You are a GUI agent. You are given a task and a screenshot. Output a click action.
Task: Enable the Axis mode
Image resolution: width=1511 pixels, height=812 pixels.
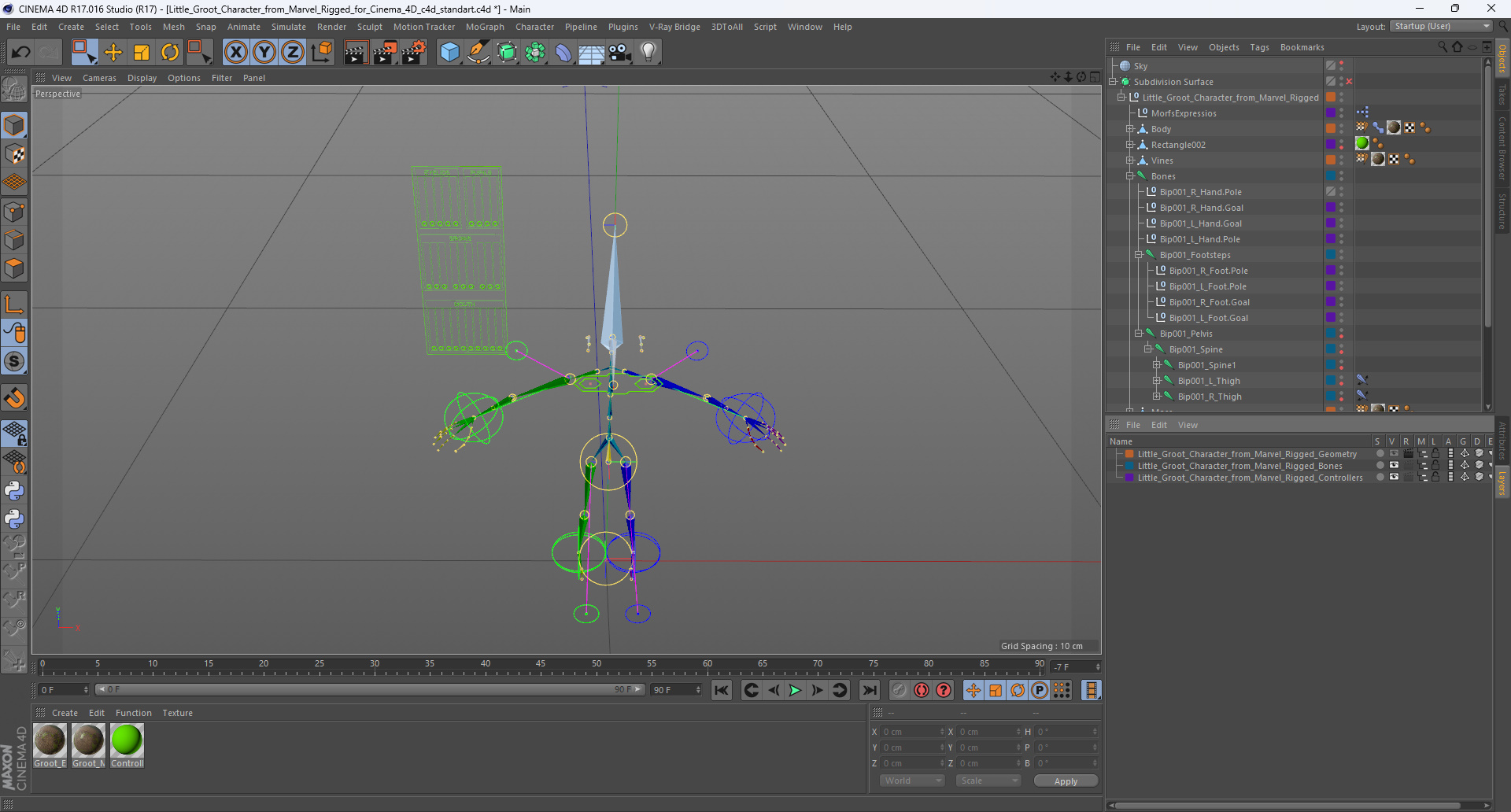(x=14, y=304)
